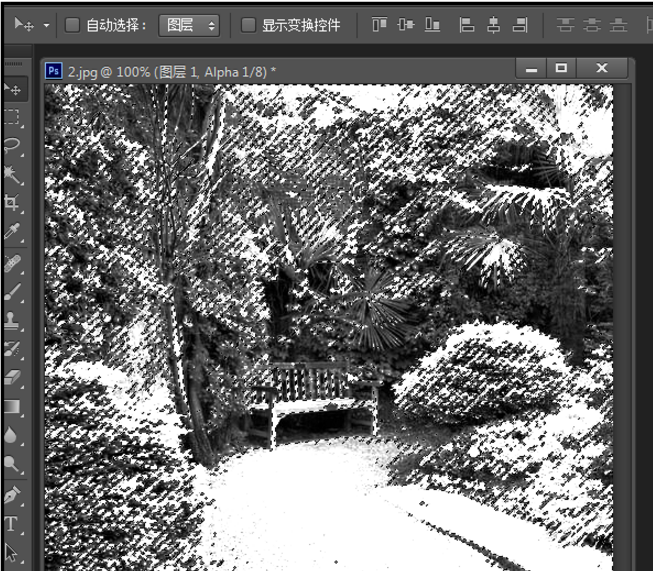
Task: Align left edges of layers
Action: (x=467, y=25)
